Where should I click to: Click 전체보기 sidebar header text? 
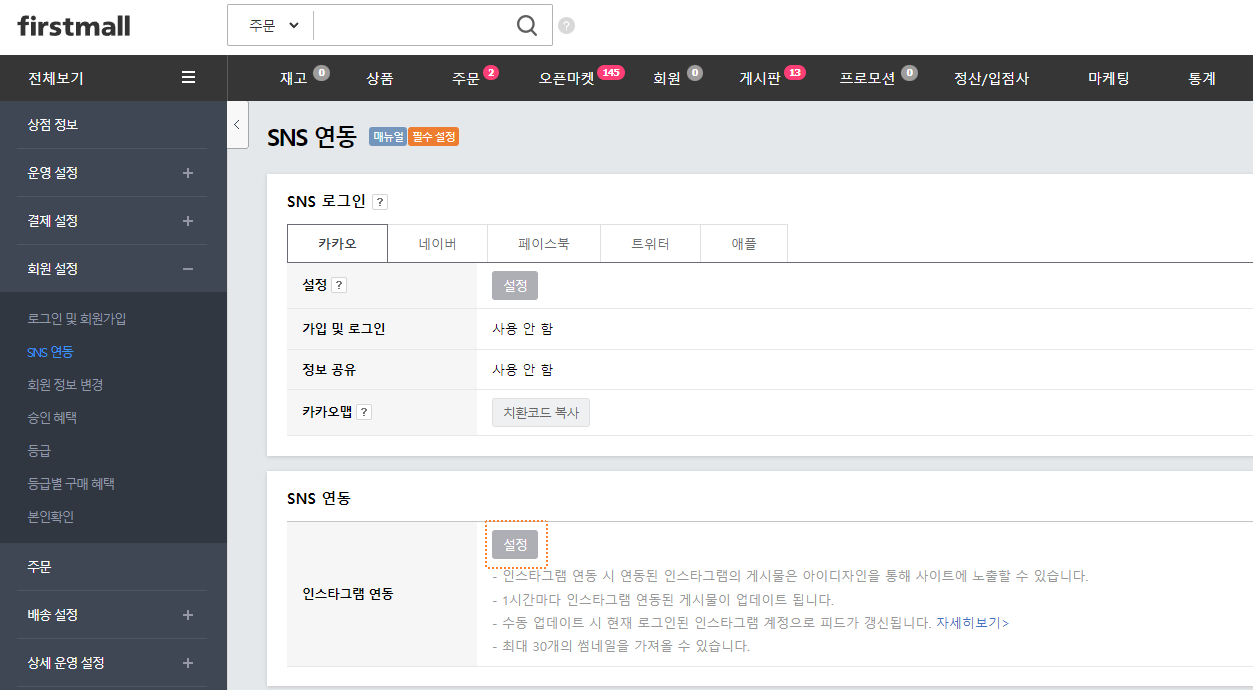[x=56, y=78]
